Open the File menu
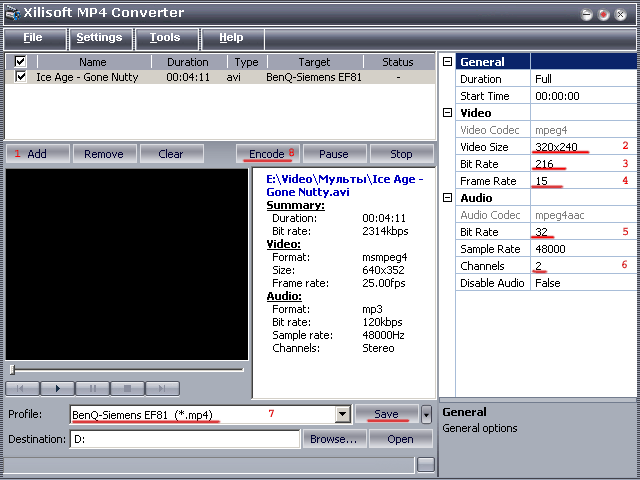640x480 pixels. click(35, 38)
